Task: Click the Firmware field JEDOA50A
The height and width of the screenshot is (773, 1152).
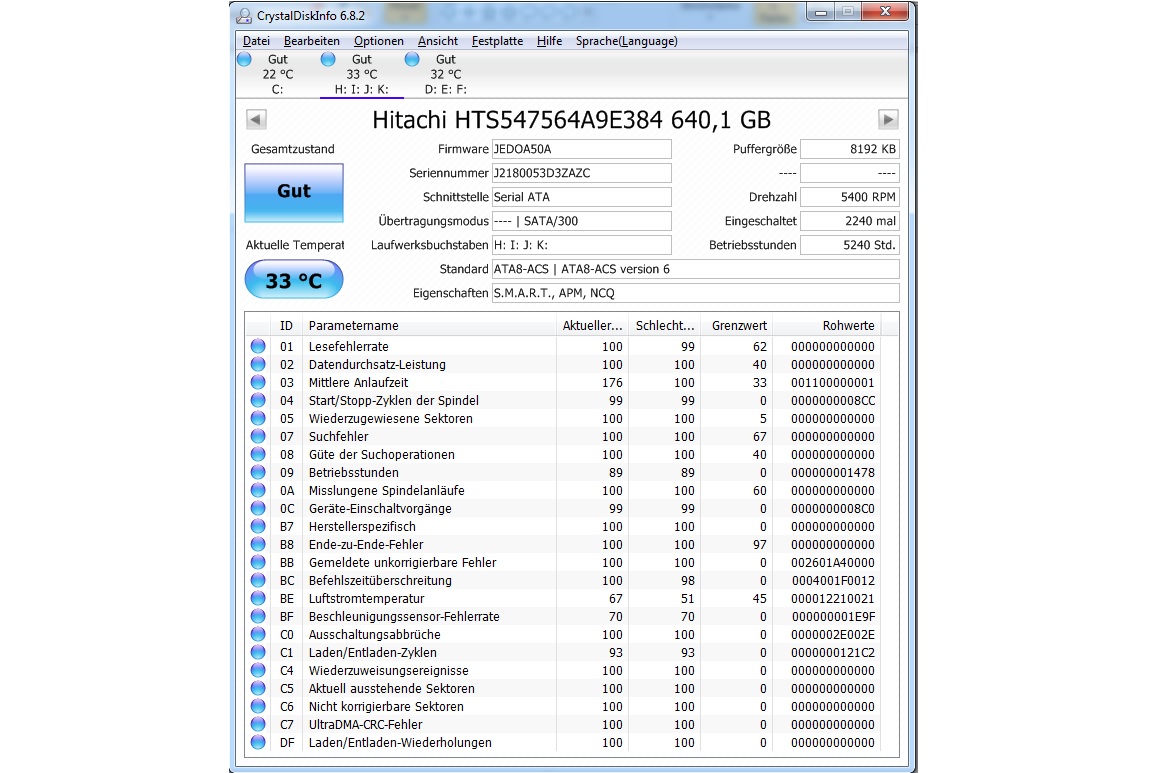Action: (x=581, y=149)
